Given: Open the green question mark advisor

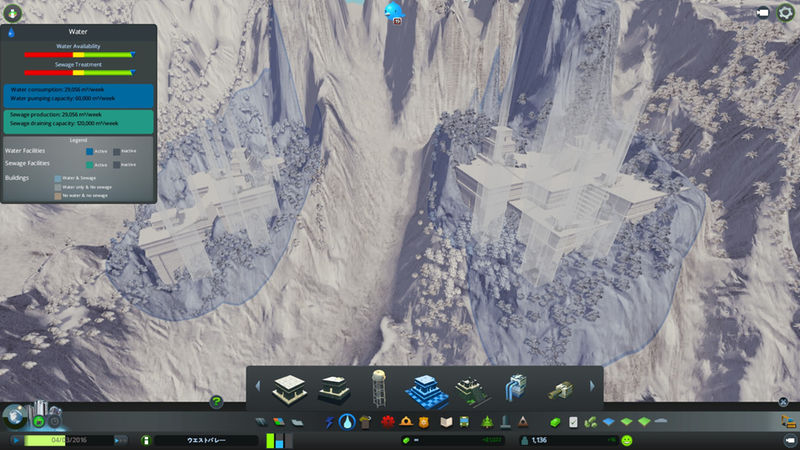Looking at the screenshot, I should (x=216, y=401).
